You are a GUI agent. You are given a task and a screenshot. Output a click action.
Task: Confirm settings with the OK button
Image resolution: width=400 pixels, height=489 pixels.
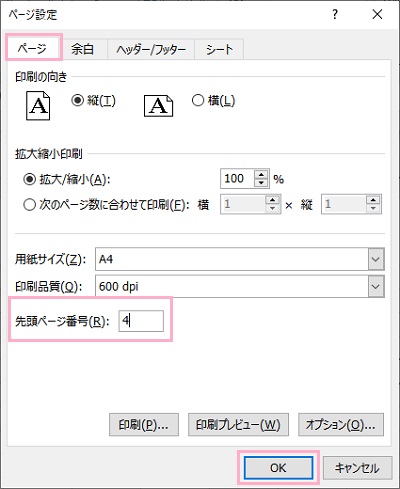tap(278, 468)
